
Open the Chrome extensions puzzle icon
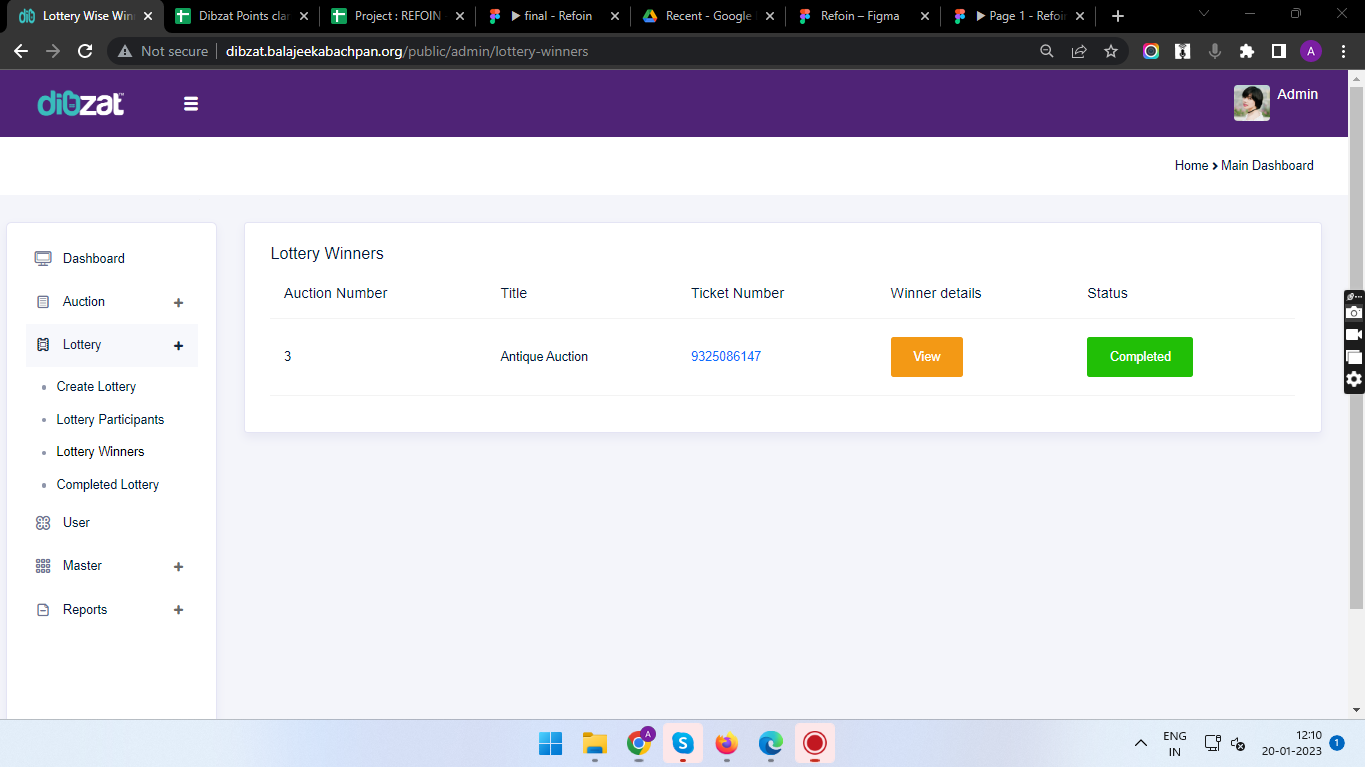click(1246, 51)
